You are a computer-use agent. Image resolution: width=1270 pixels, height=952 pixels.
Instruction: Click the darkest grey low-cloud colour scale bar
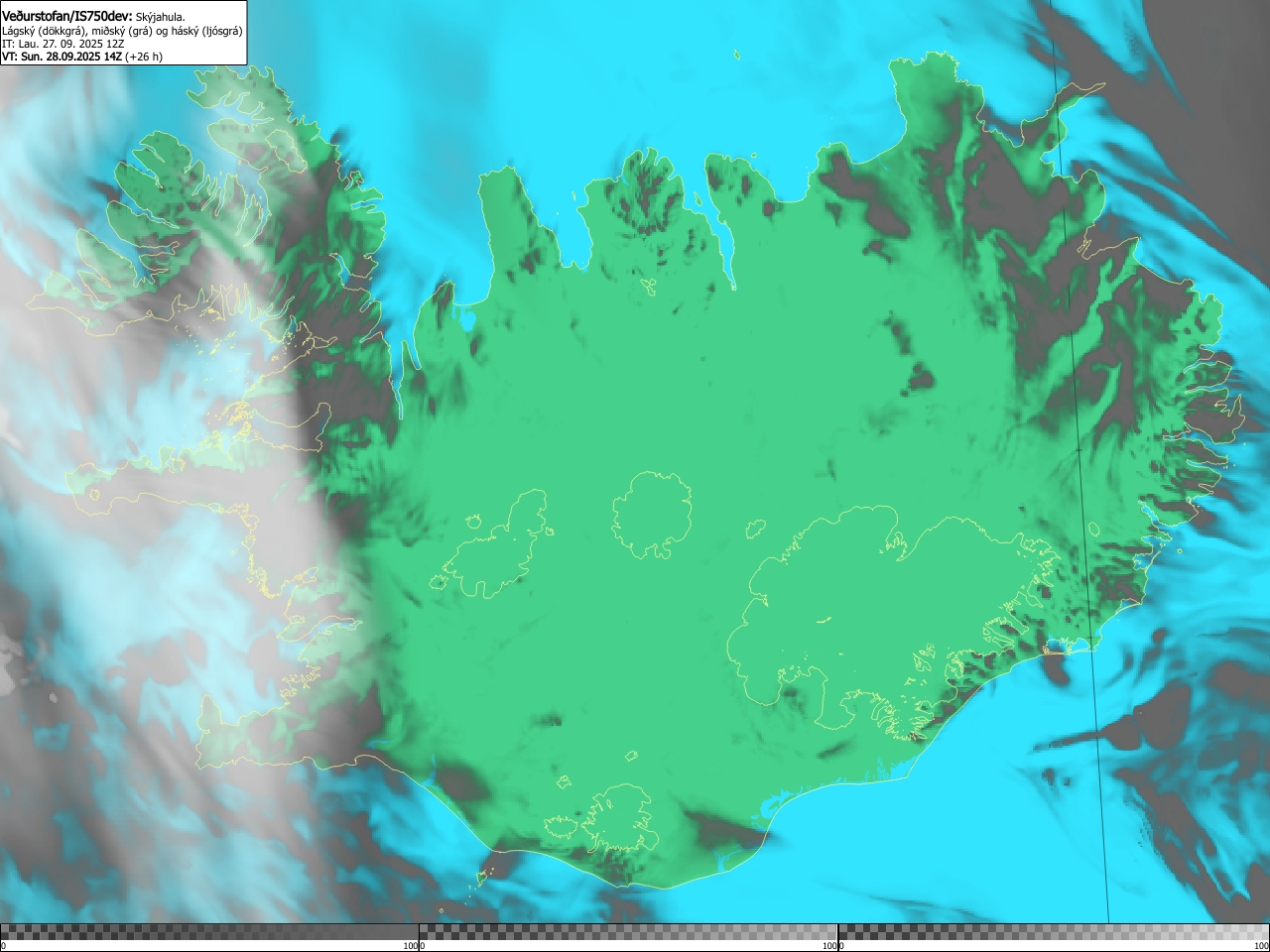(x=209, y=932)
